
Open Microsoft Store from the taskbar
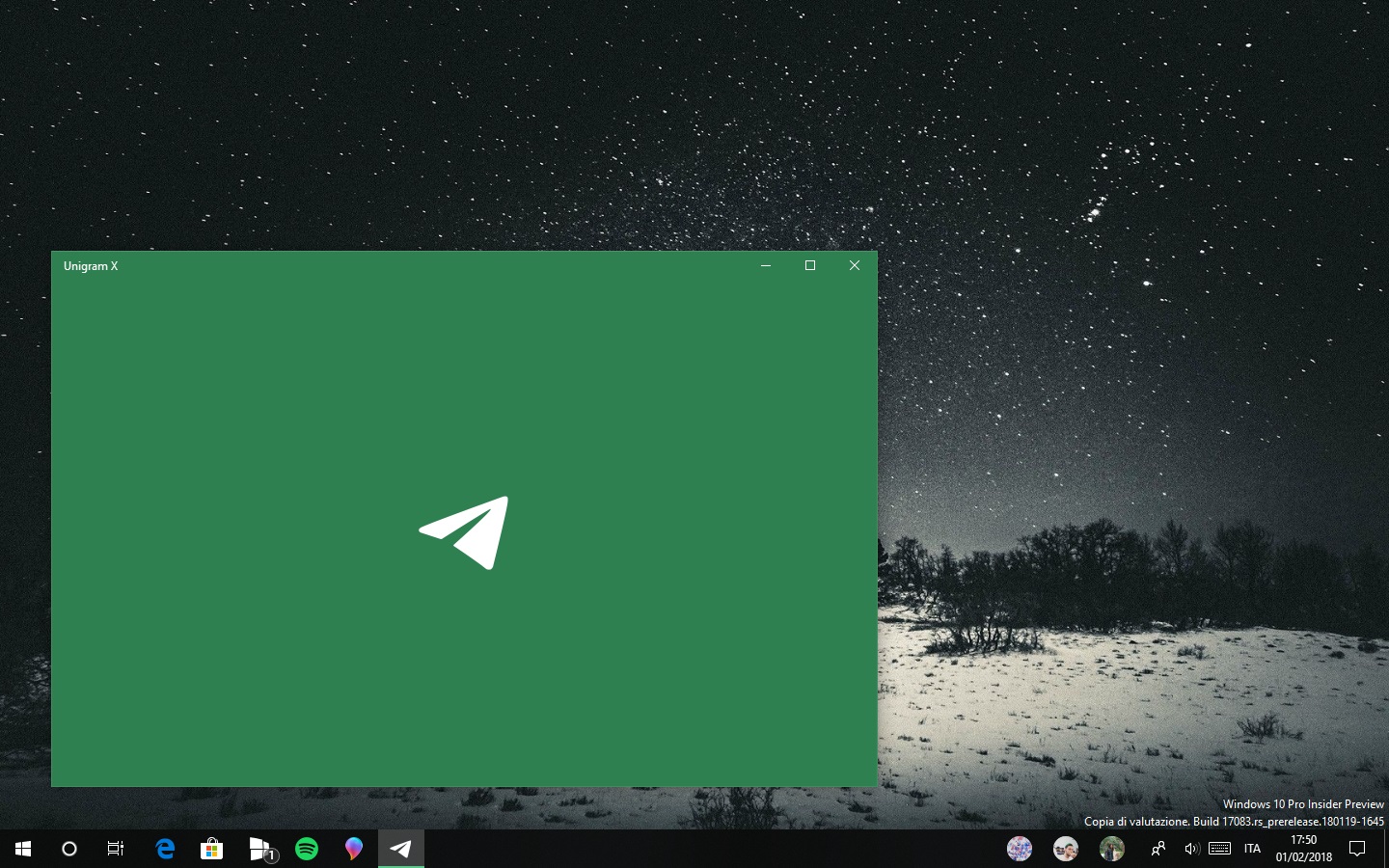211,849
